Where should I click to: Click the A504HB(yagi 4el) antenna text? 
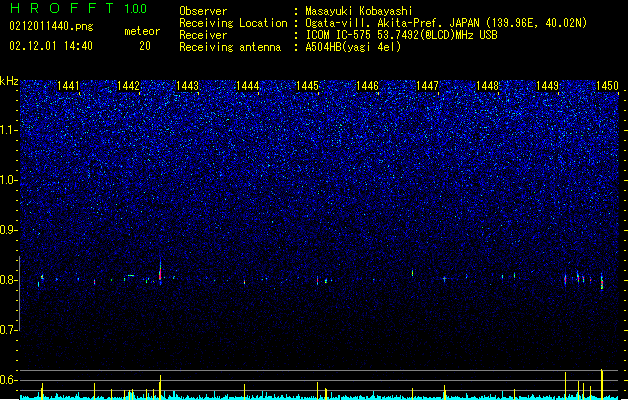(x=353, y=47)
